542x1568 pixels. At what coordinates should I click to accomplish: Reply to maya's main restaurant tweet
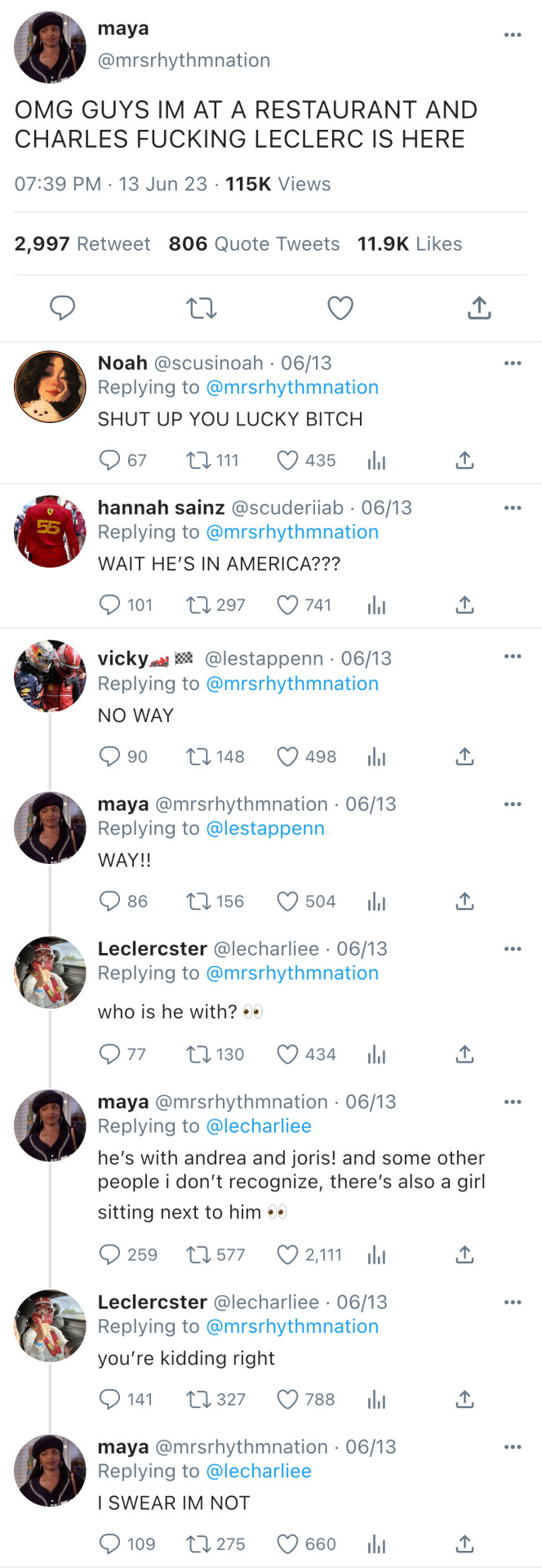point(63,308)
